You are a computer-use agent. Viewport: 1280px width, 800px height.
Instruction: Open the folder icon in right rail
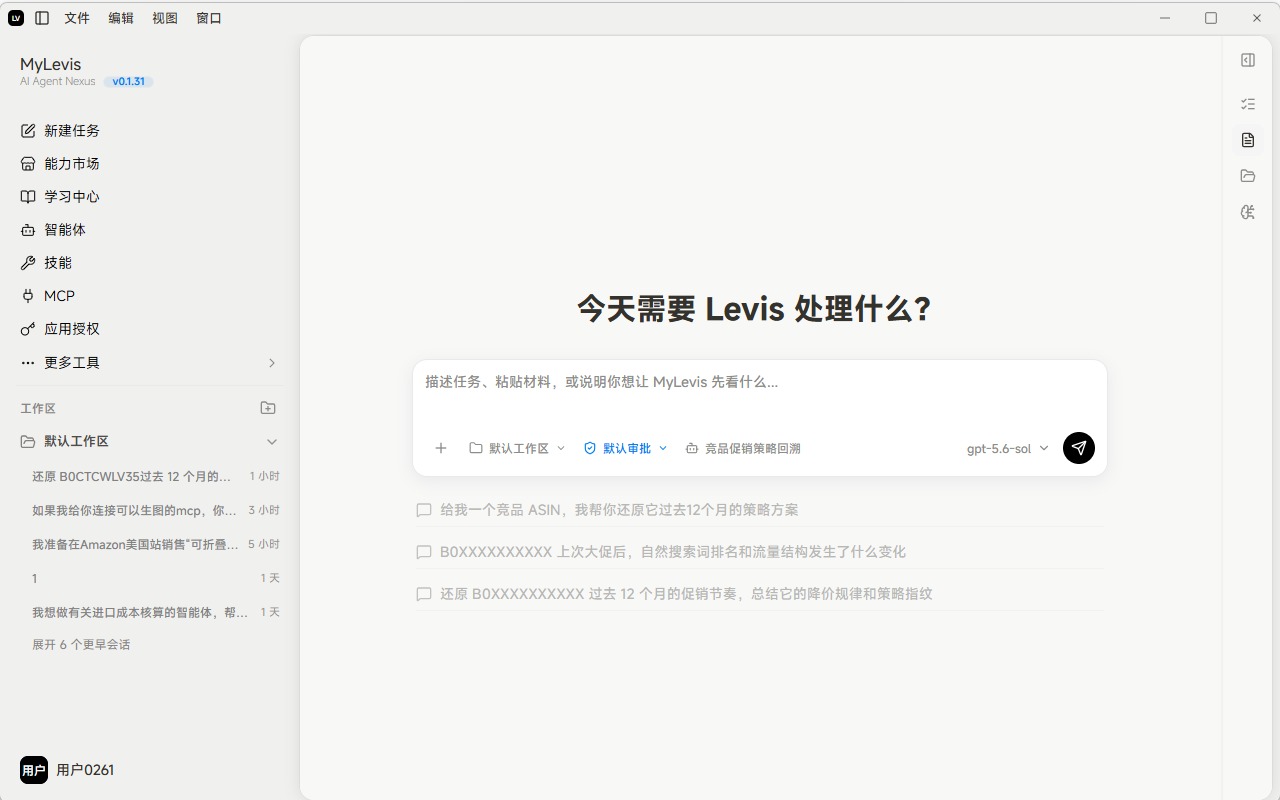[1248, 176]
